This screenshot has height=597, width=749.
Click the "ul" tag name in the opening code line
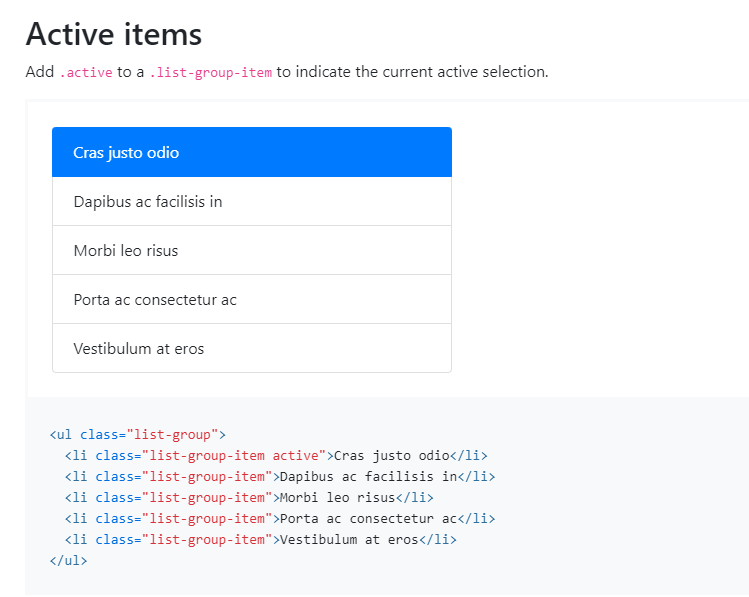[64, 435]
